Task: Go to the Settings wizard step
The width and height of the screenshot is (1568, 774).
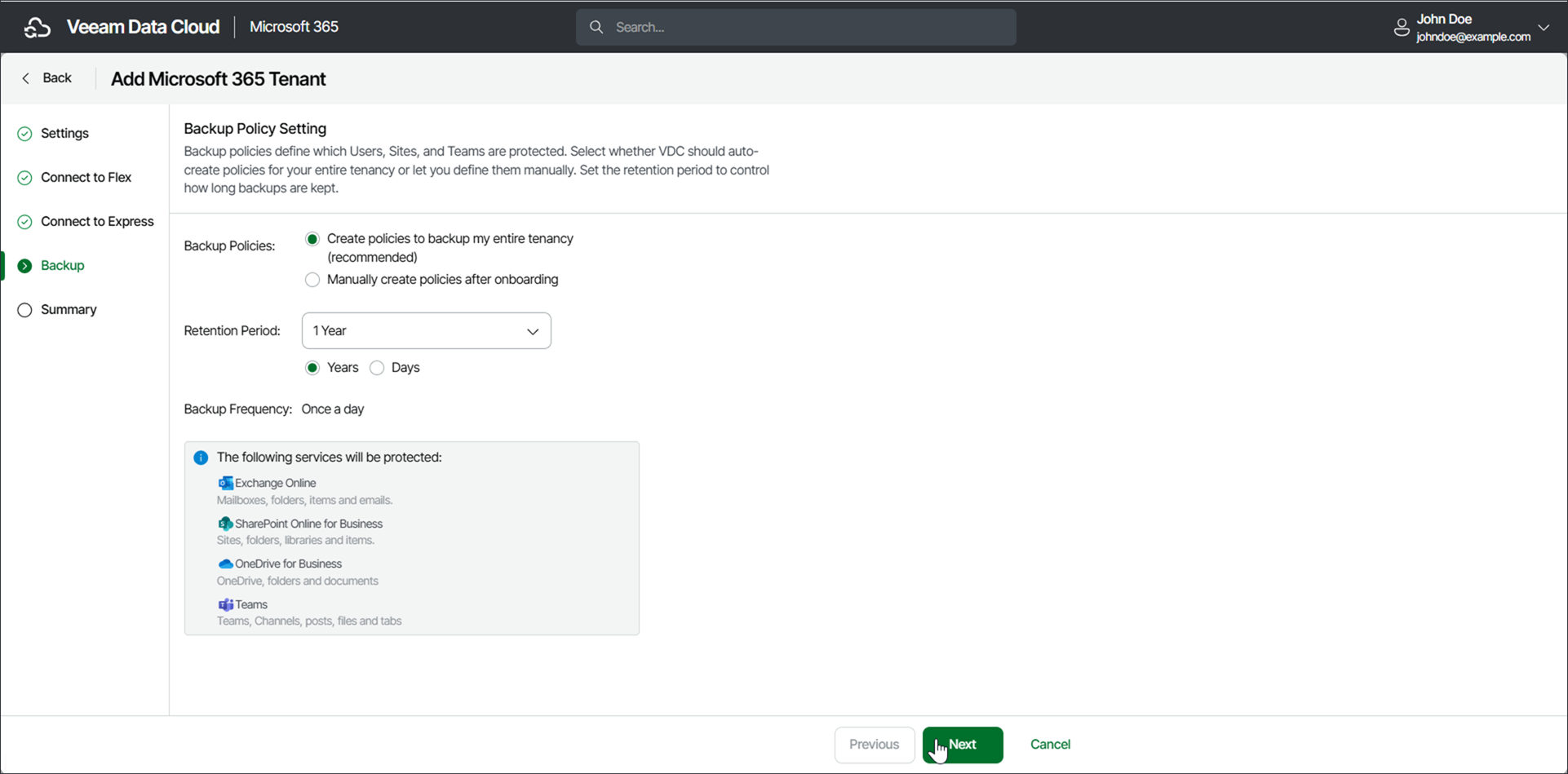Action: click(x=65, y=134)
